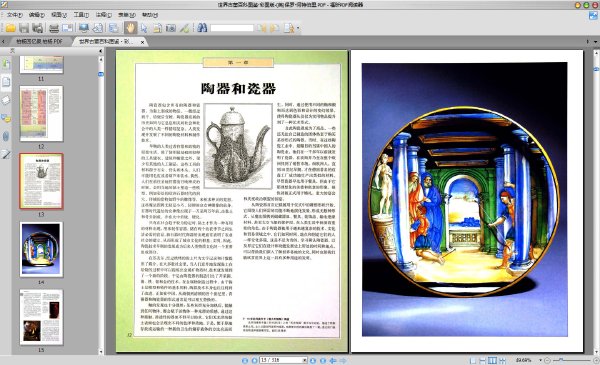Image resolution: width=600 pixels, height=365 pixels.
Task: Toggle two-page facing layout view
Action: point(492,360)
